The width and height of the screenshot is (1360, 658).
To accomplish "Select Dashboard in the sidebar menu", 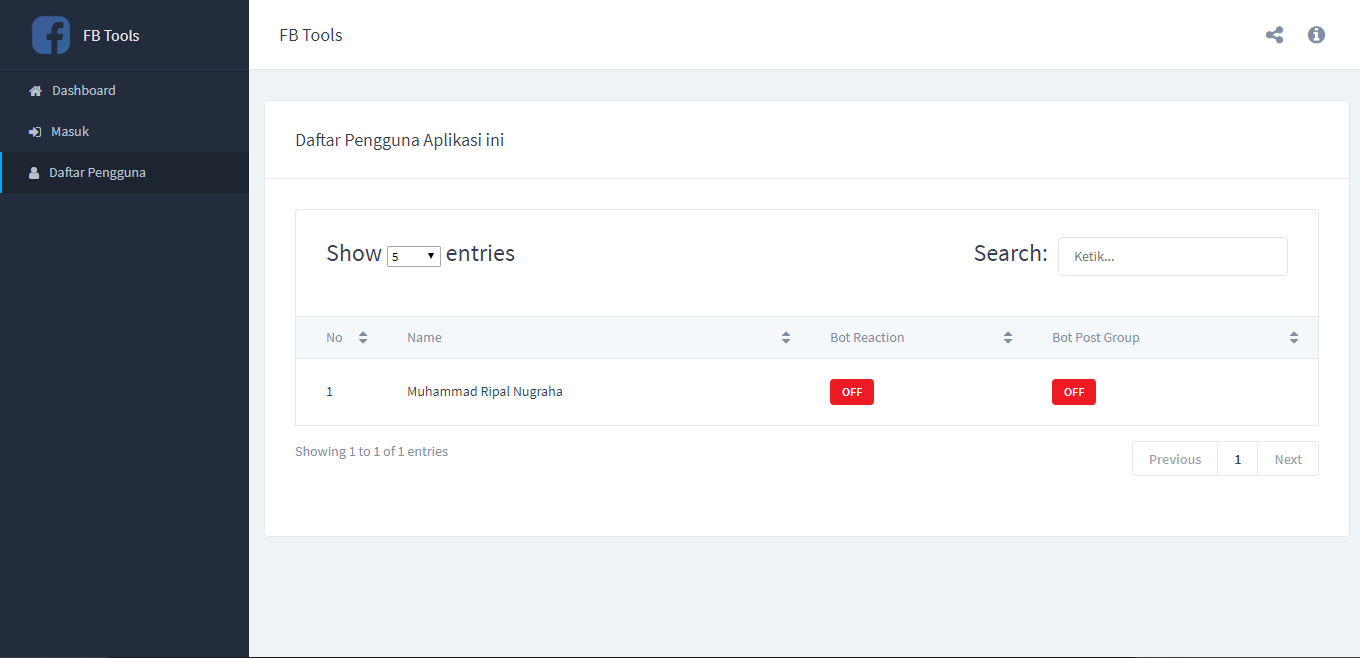I will pos(84,90).
